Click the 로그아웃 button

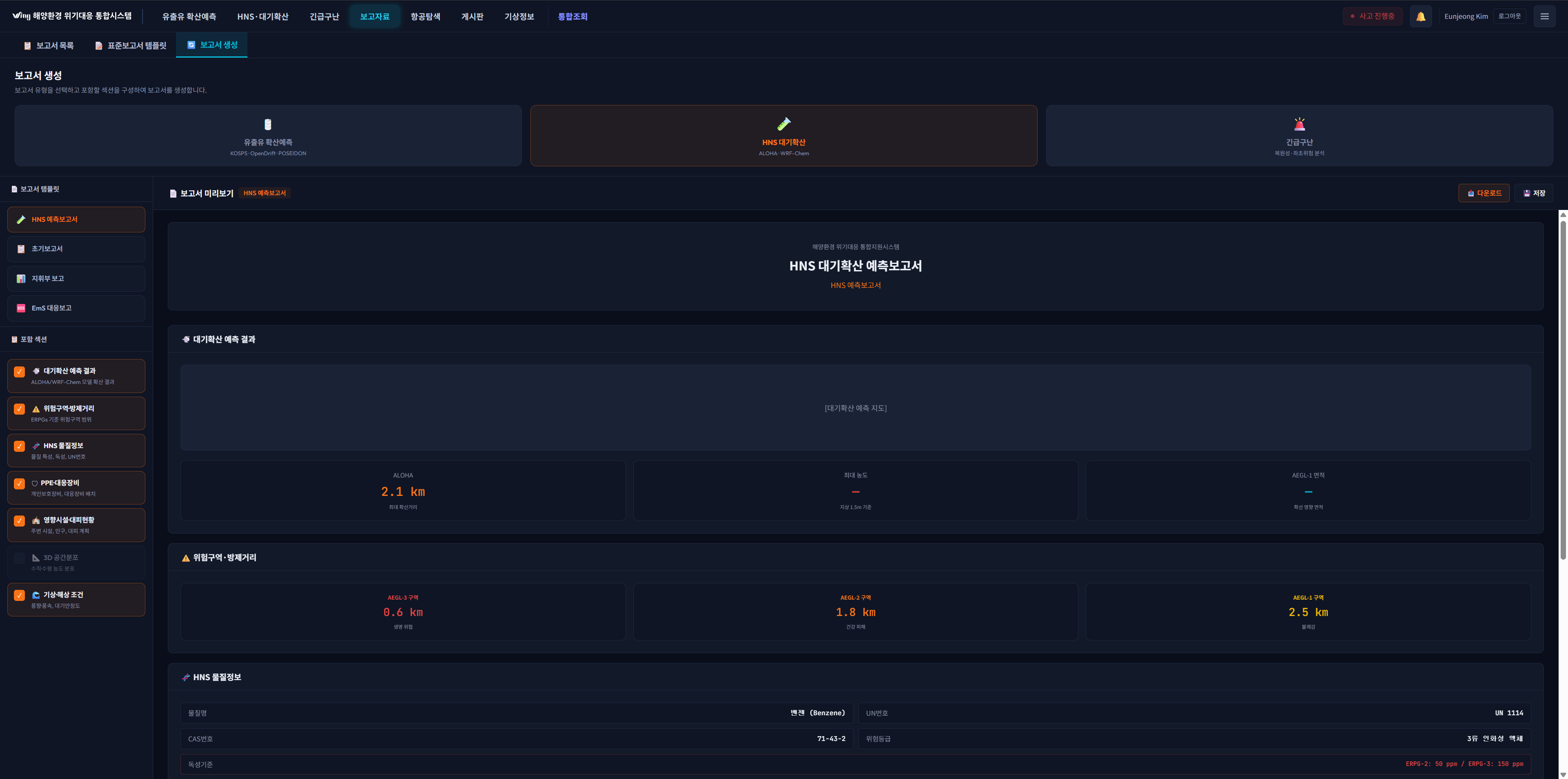tap(1509, 16)
